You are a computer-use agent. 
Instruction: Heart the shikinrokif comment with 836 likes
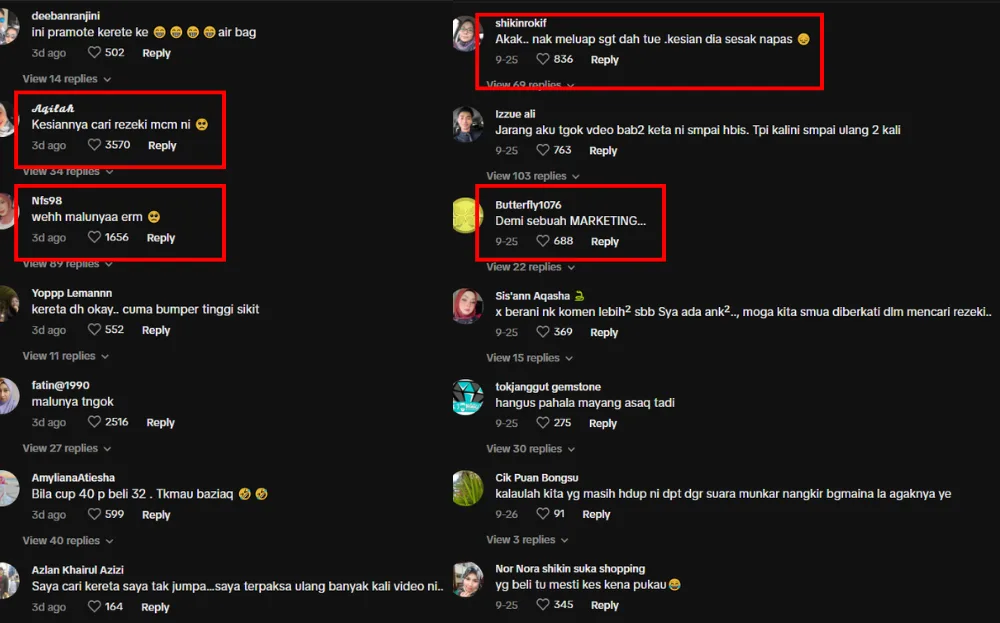(543, 59)
